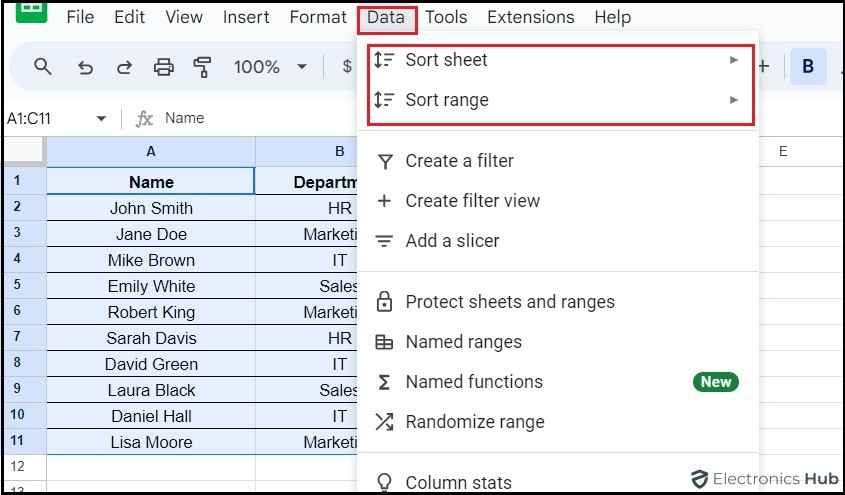
Task: Open the Extensions menu
Action: coord(531,17)
